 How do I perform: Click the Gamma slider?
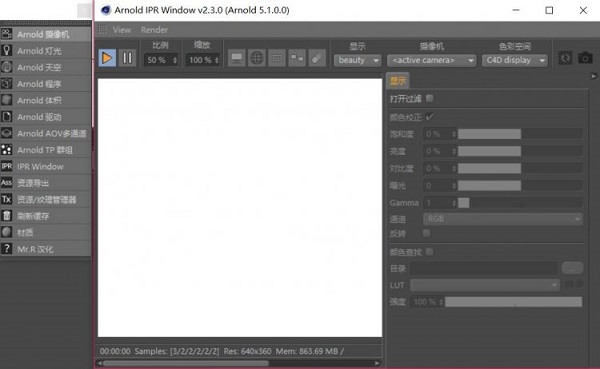[520, 202]
